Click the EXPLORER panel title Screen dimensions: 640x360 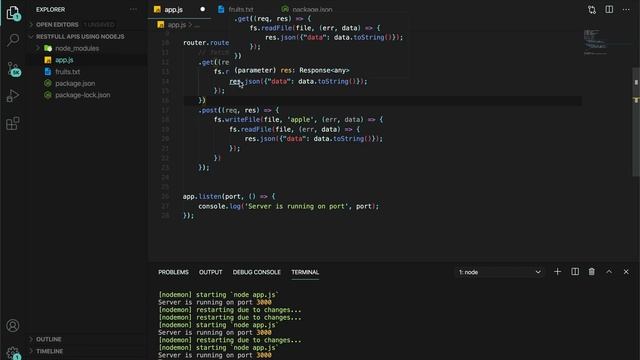click(50, 9)
